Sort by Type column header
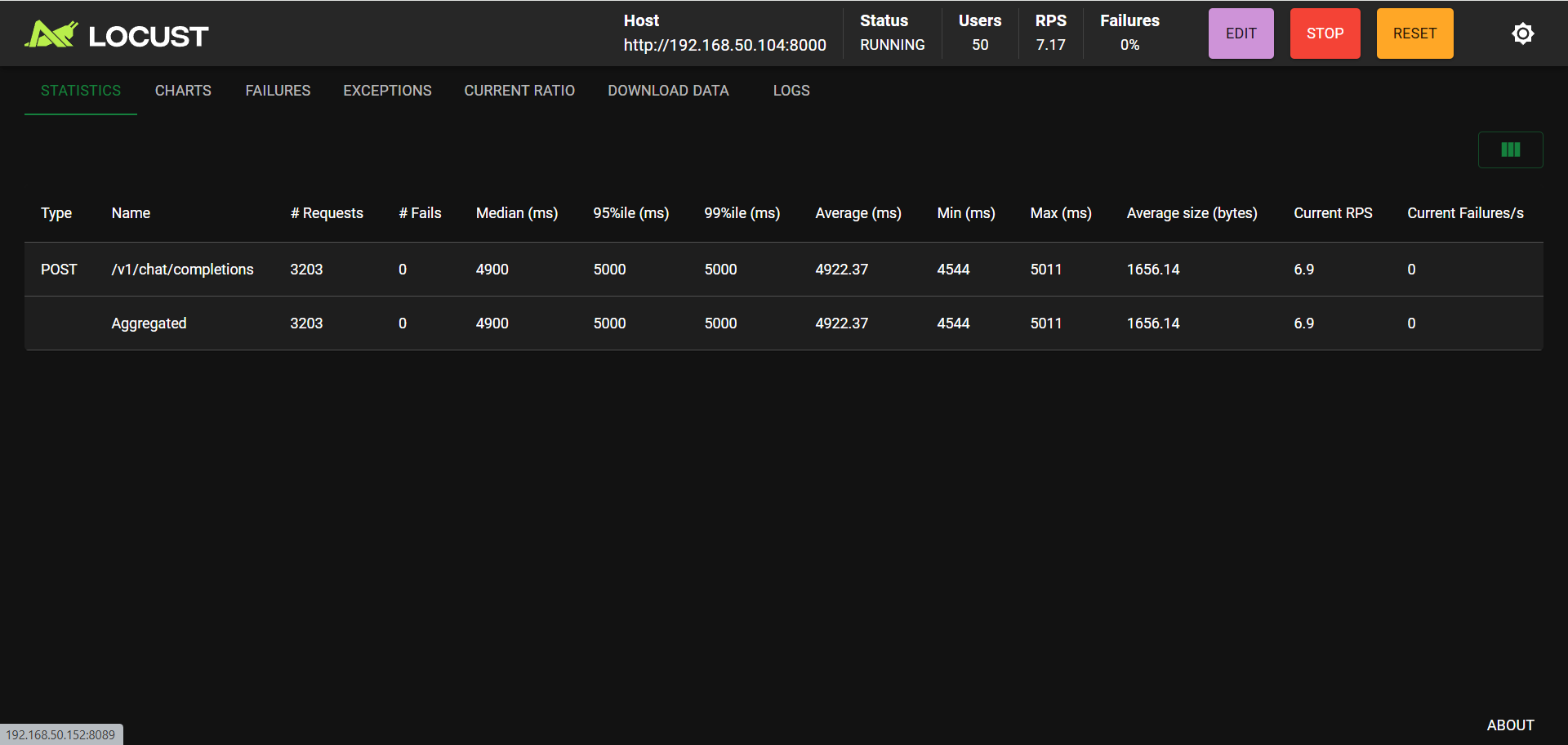1568x745 pixels. 56,213
